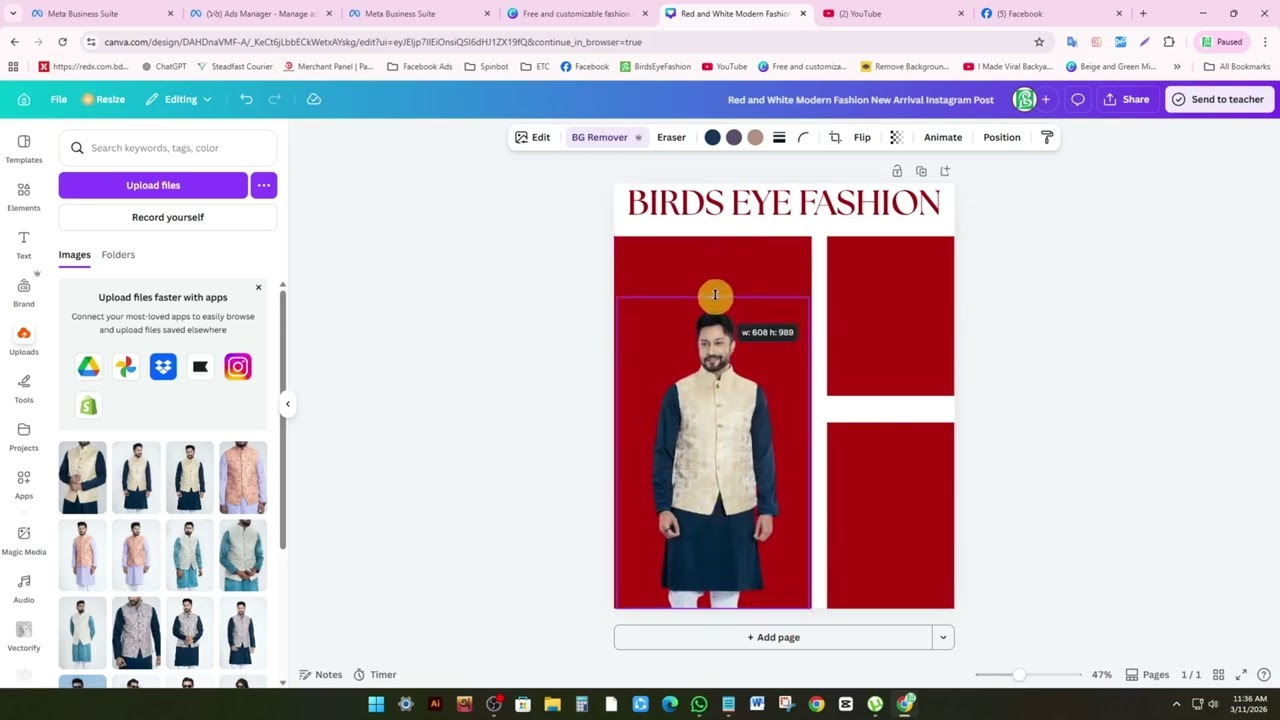Click the Record yourself button

click(168, 217)
